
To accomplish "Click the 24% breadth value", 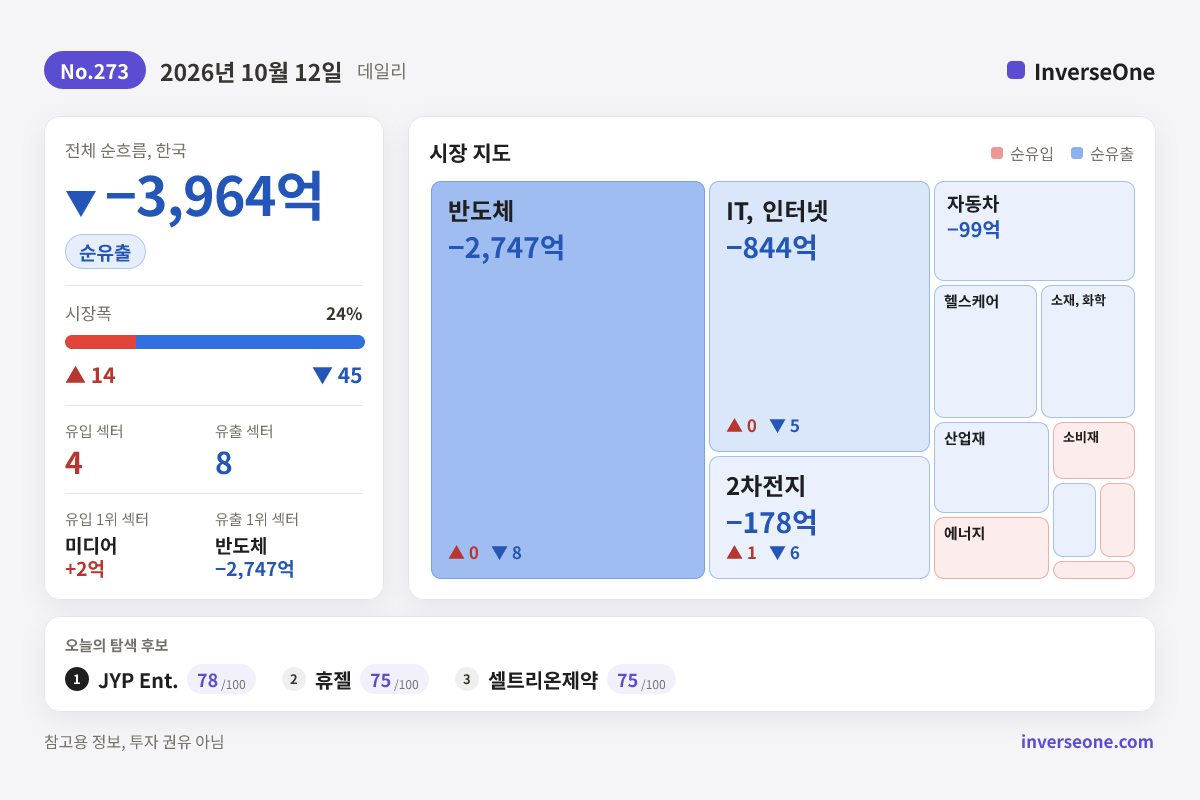I will [344, 313].
